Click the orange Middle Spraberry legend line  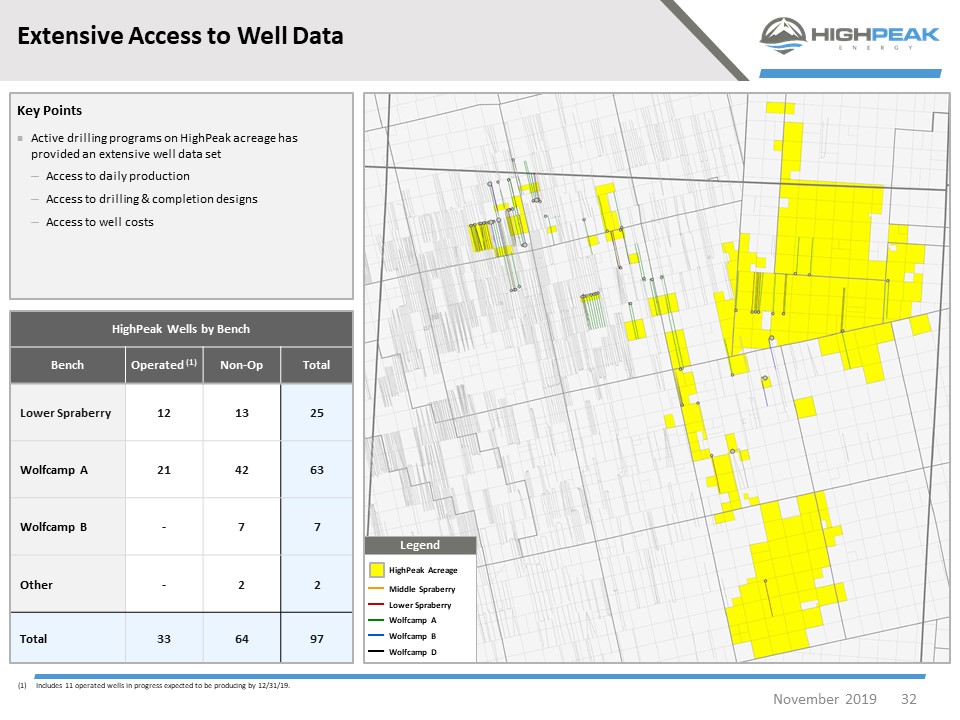click(x=376, y=588)
